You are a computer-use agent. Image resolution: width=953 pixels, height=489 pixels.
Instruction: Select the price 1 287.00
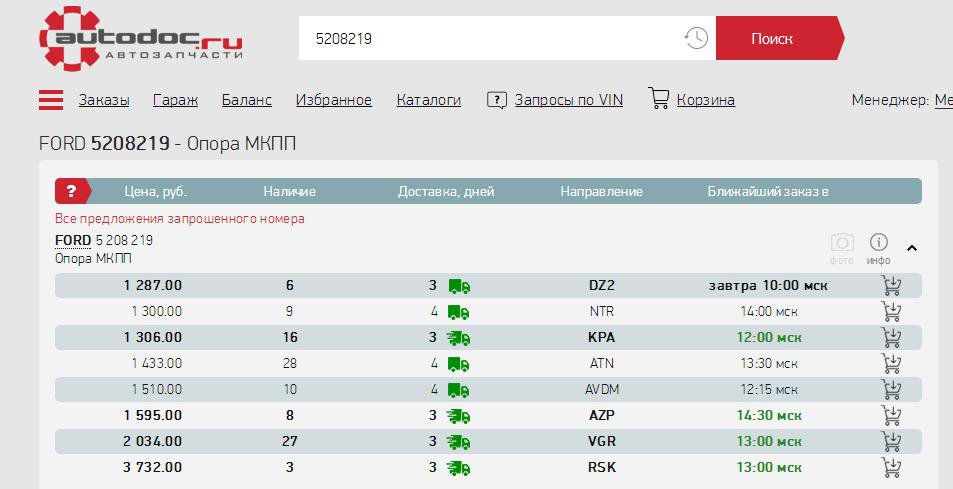tap(153, 286)
